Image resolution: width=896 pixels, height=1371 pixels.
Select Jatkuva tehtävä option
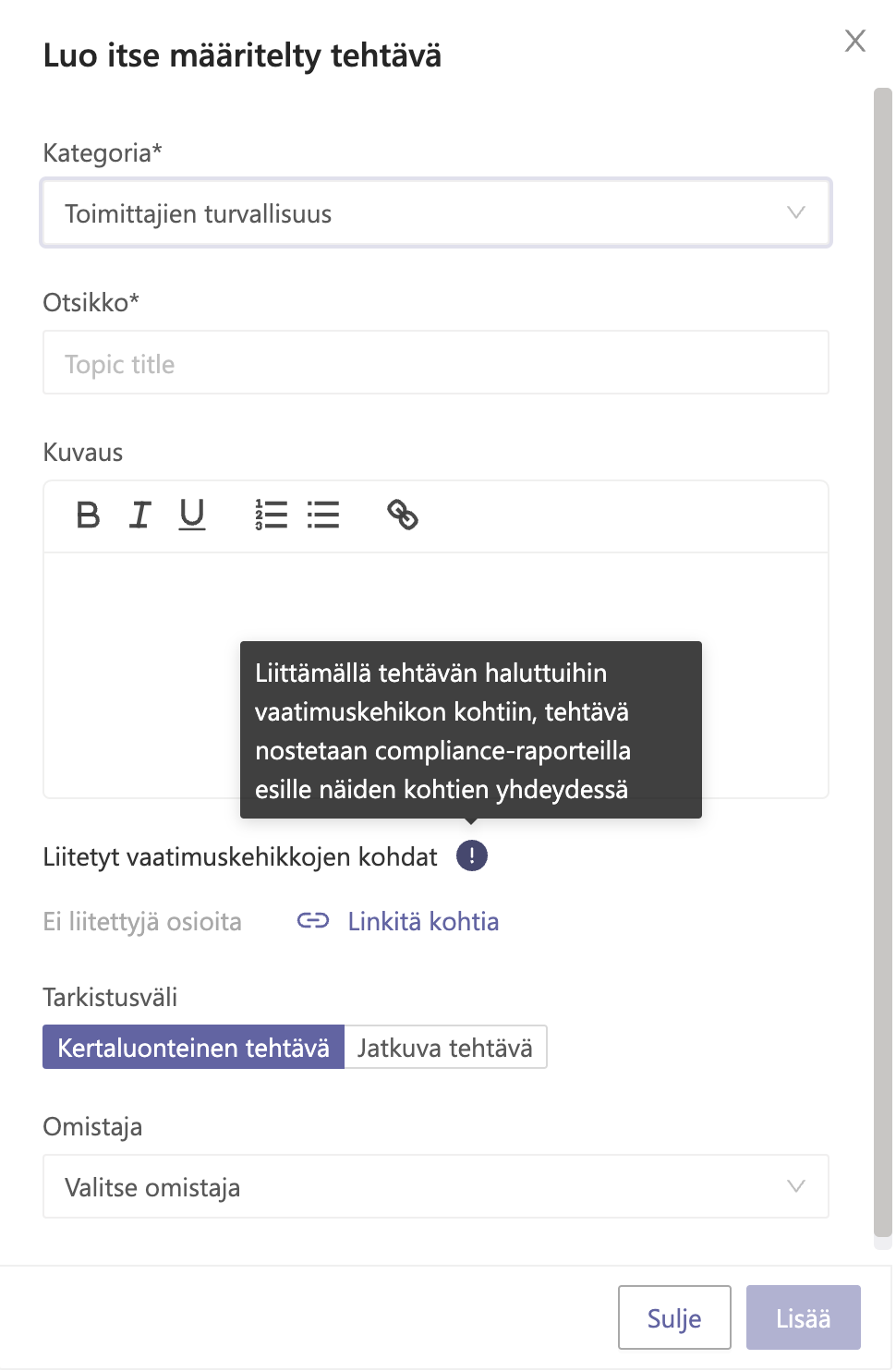point(445,1047)
